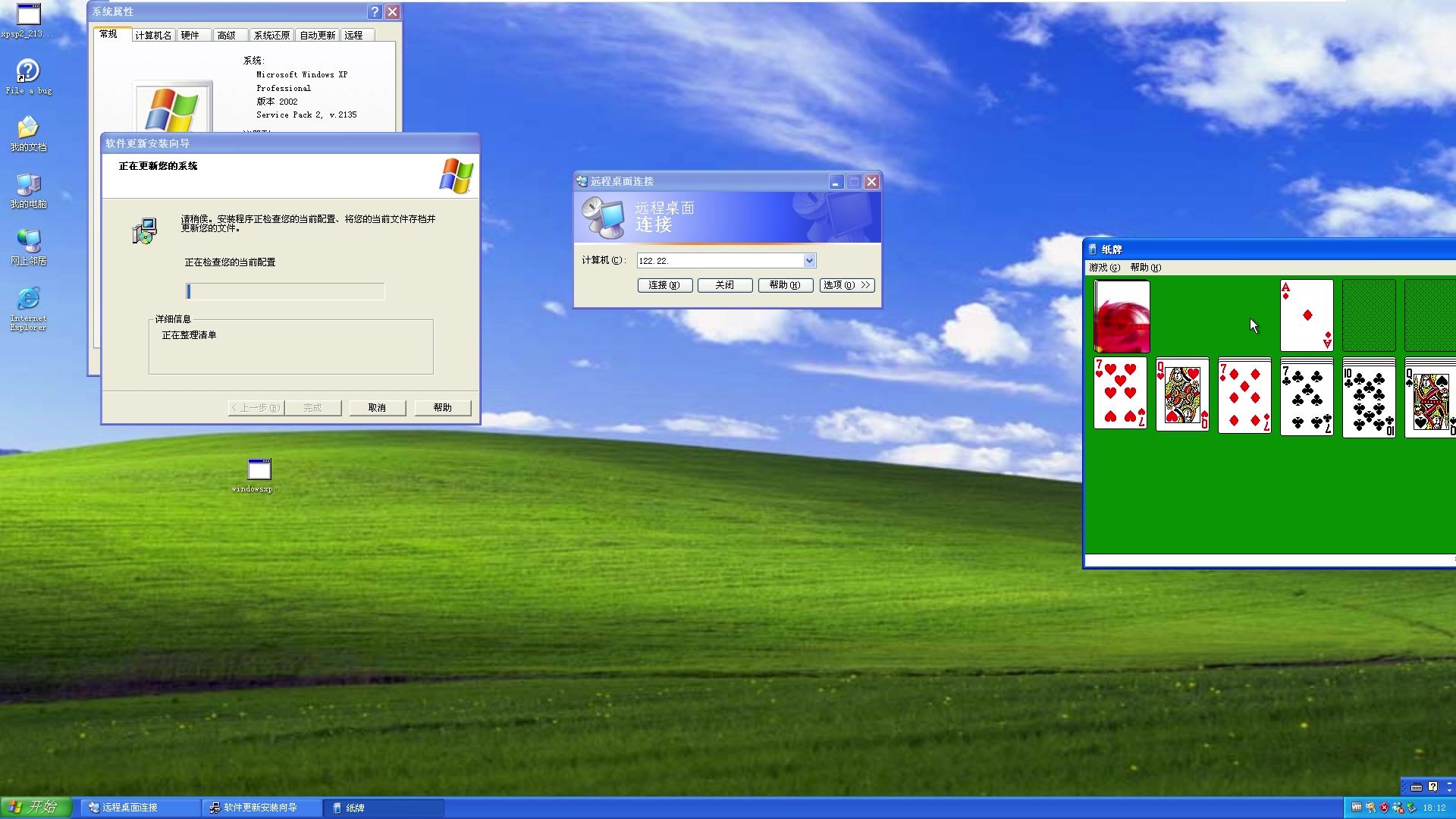The height and width of the screenshot is (819, 1456).
Task: Draw from the face-down Solitaire deck
Action: 1122,315
